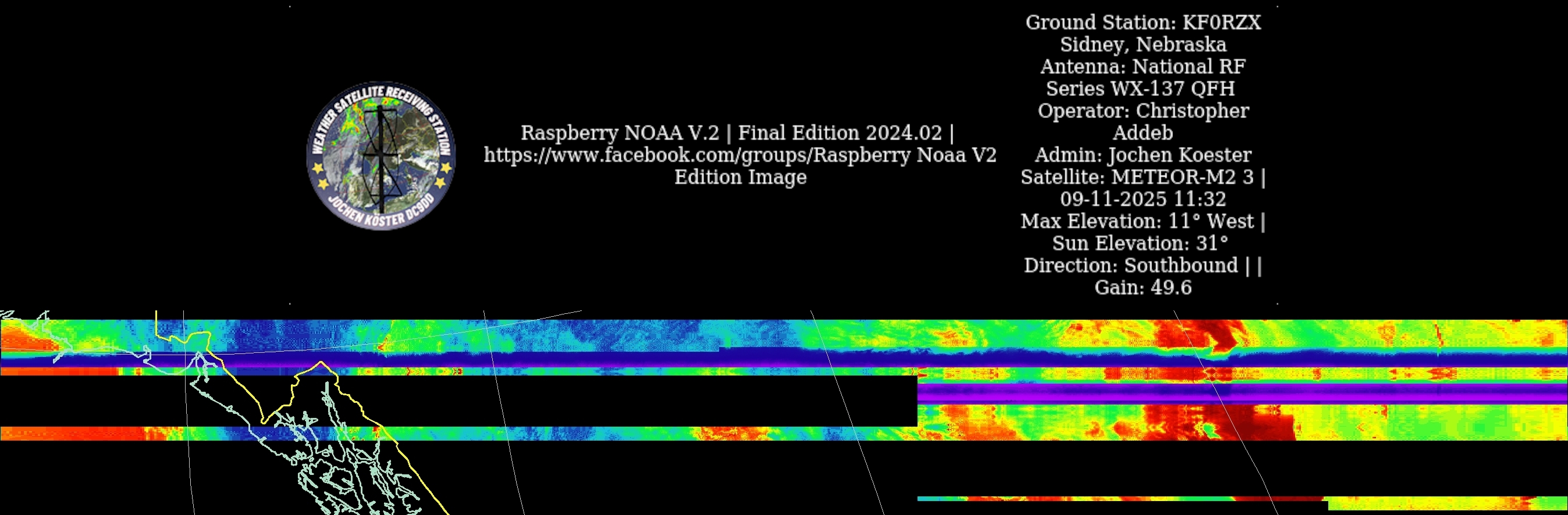Select the Antenna National RF line

(x=1143, y=66)
